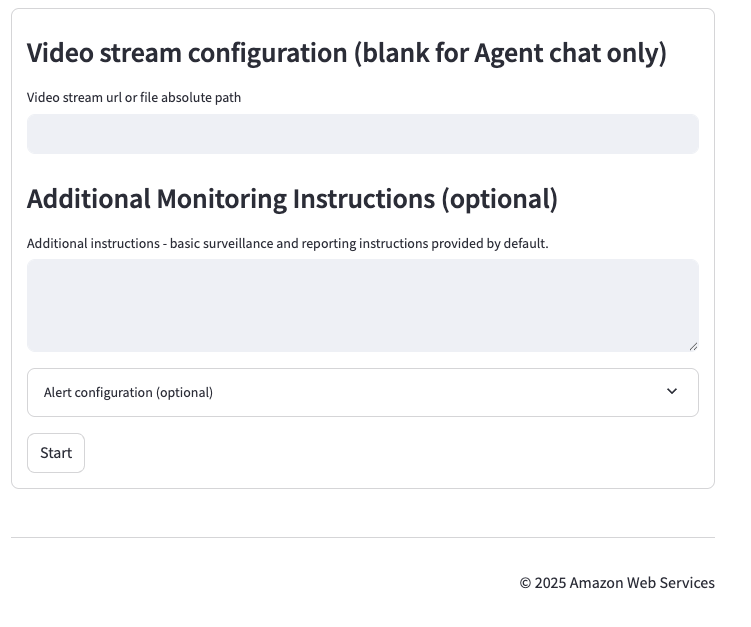751x627 pixels.
Task: Grab the textarea resize handle corner
Action: (x=693, y=346)
